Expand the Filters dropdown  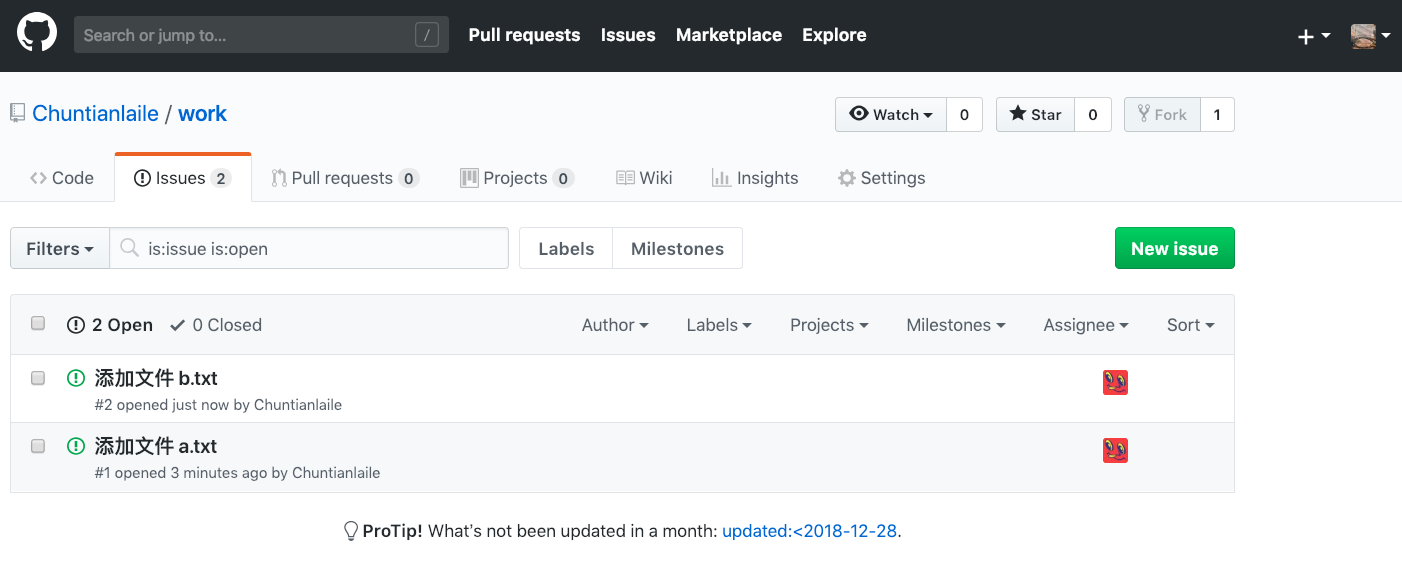pyautogui.click(x=60, y=249)
